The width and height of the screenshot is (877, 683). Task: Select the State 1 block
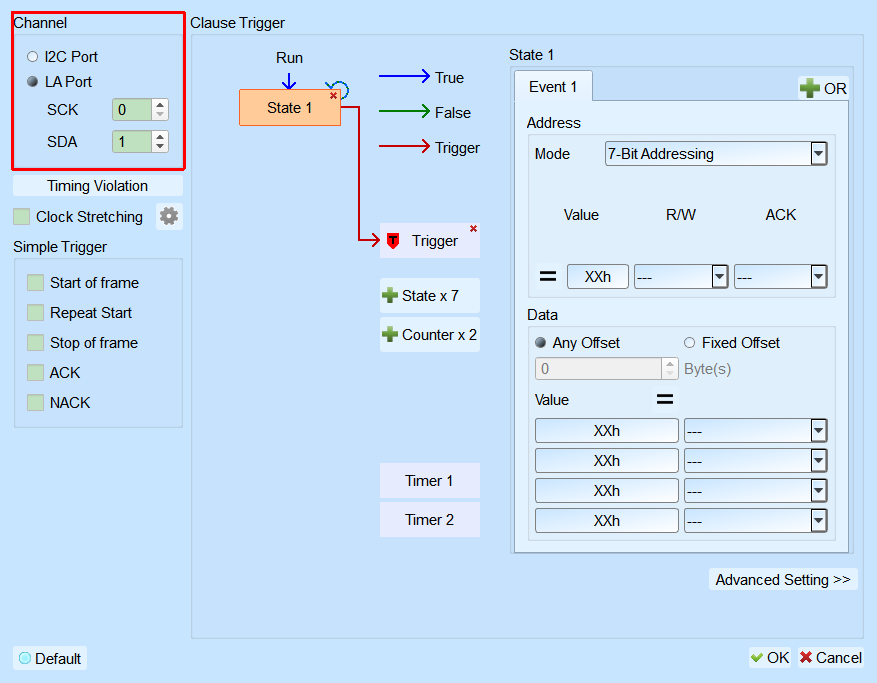[x=290, y=107]
